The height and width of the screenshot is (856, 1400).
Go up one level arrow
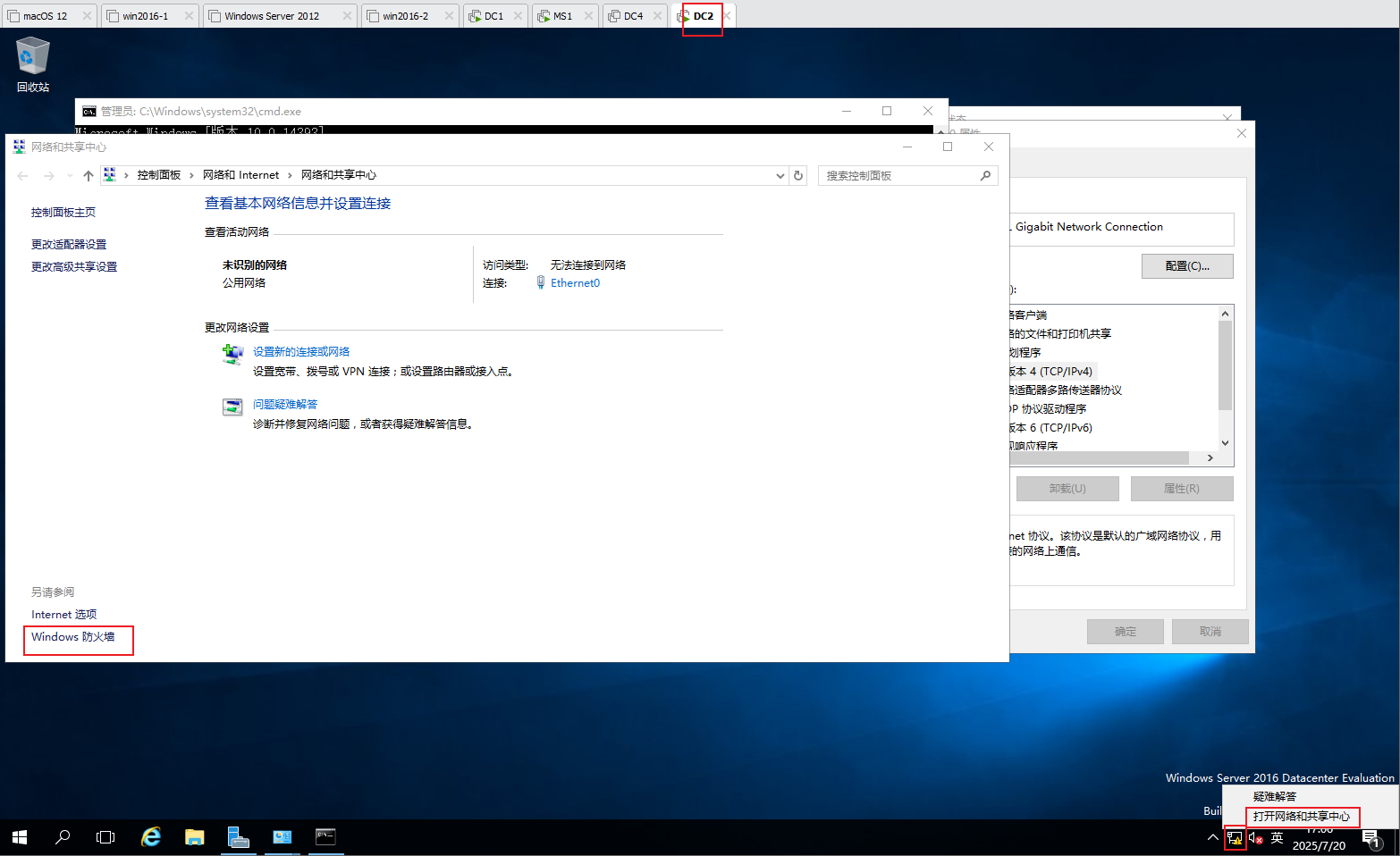click(89, 176)
